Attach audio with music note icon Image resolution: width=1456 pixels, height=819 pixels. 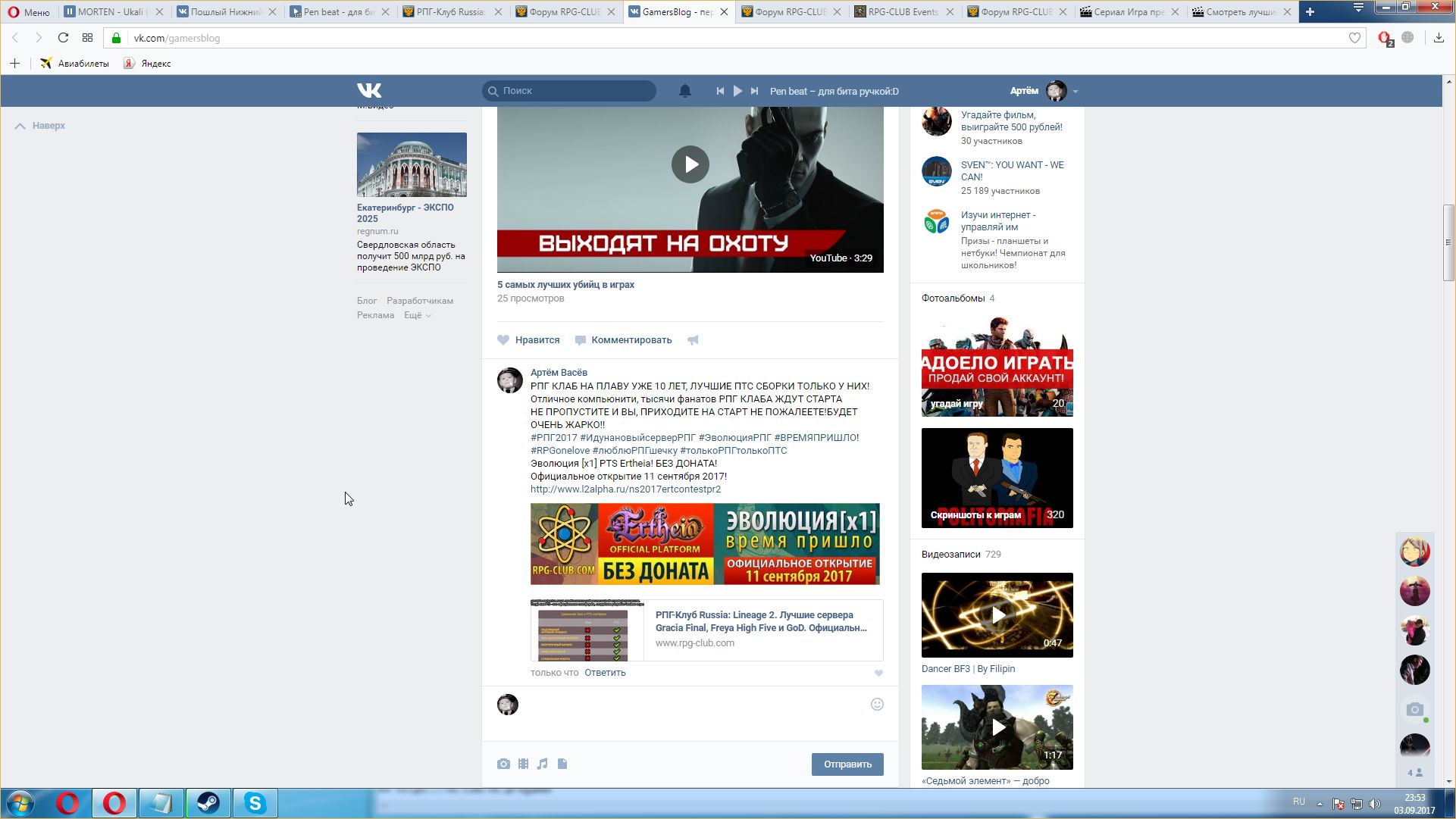542,764
